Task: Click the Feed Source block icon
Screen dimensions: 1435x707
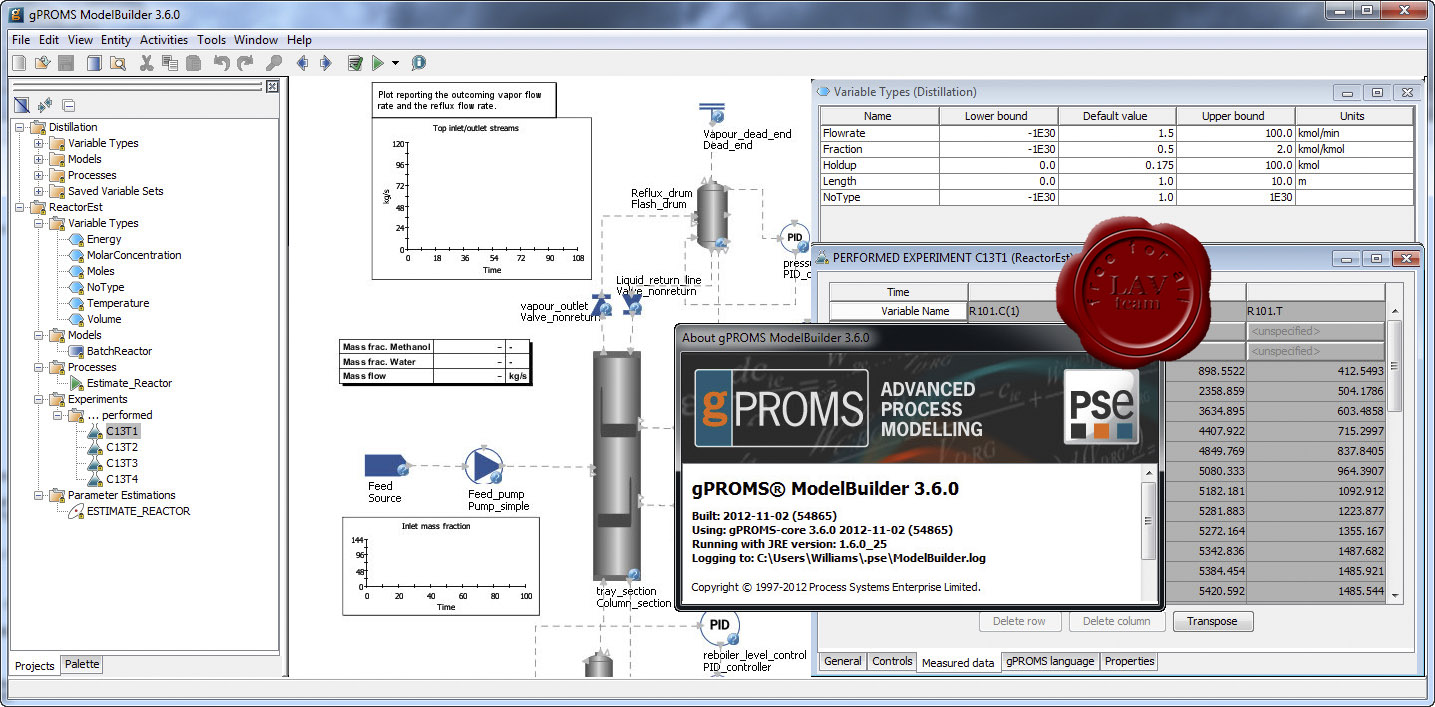Action: (x=385, y=465)
